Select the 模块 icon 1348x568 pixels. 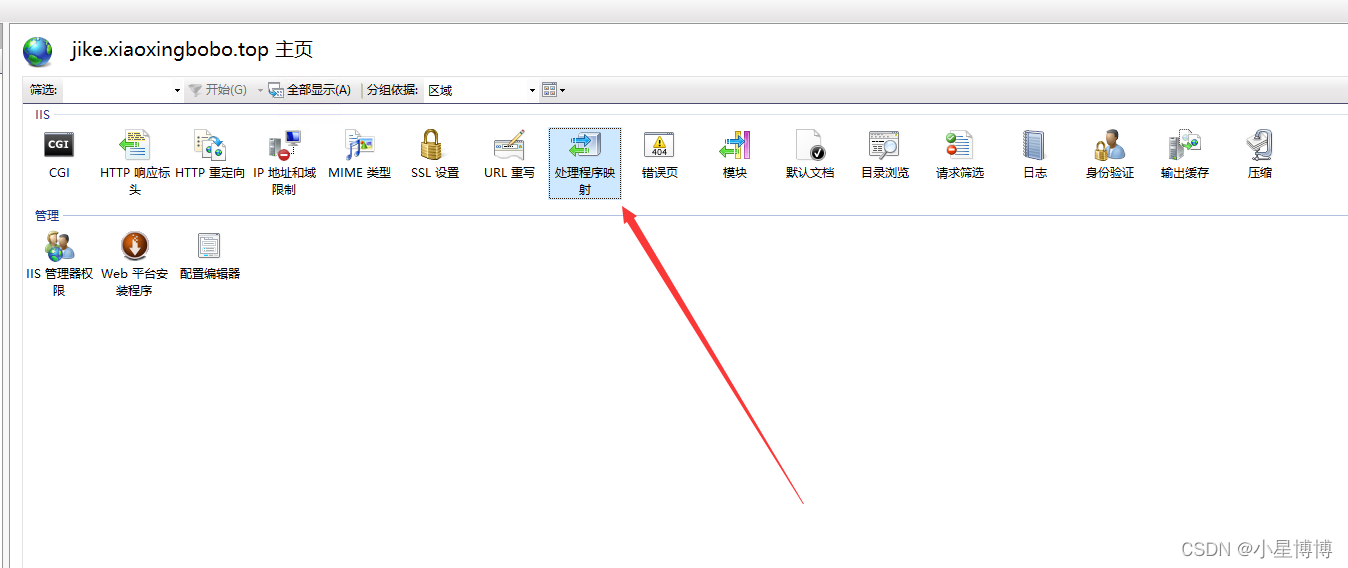[735, 145]
